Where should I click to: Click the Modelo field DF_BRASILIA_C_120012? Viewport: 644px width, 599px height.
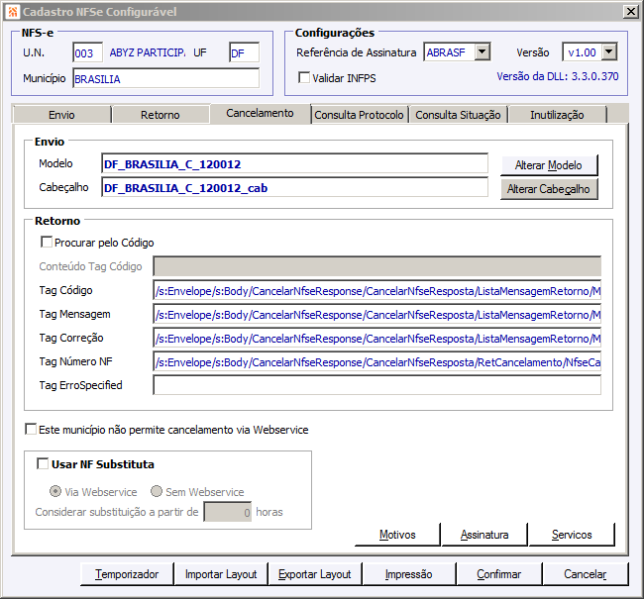tap(294, 164)
